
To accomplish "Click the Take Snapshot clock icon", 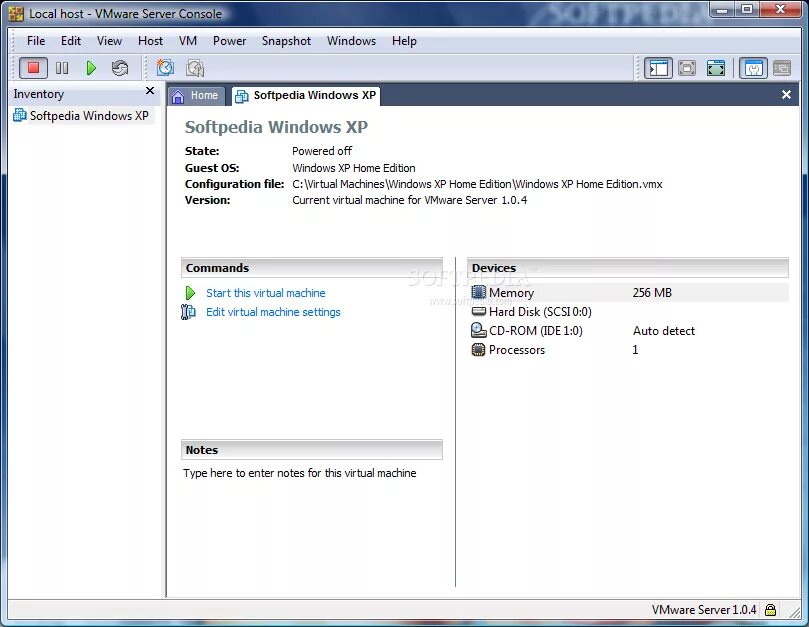I will 165,68.
